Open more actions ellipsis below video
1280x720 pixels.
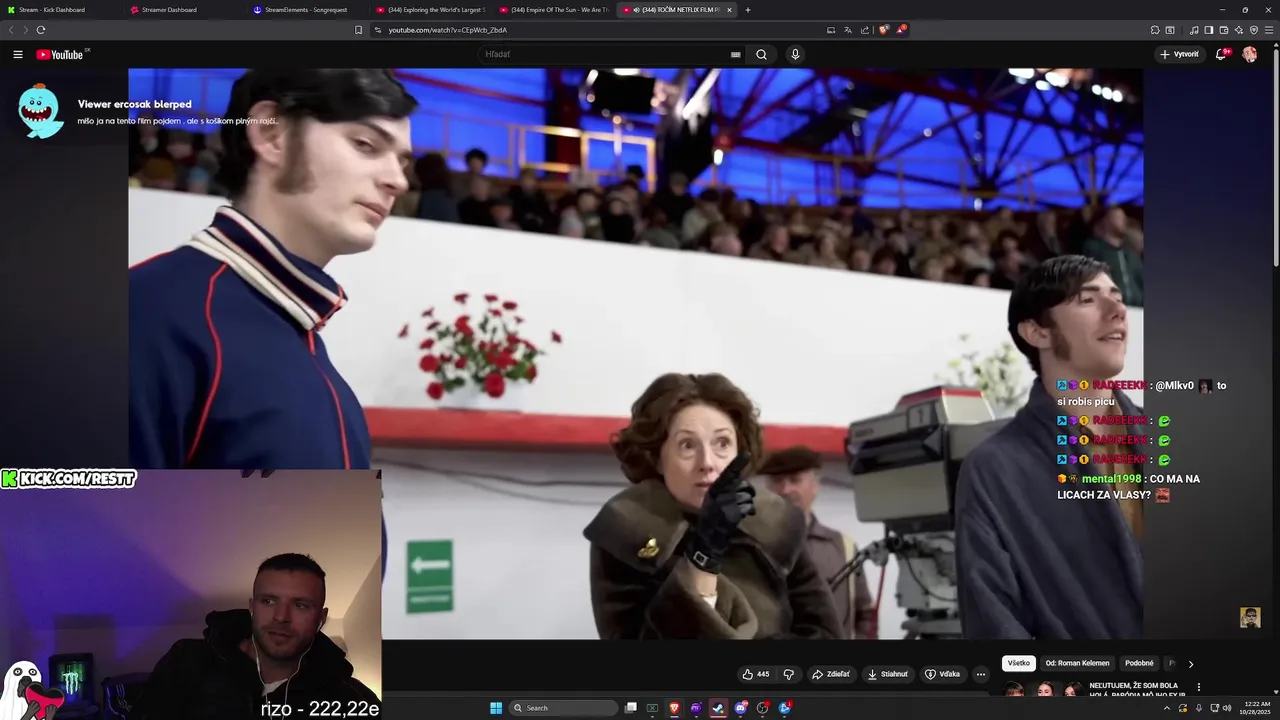[981, 674]
